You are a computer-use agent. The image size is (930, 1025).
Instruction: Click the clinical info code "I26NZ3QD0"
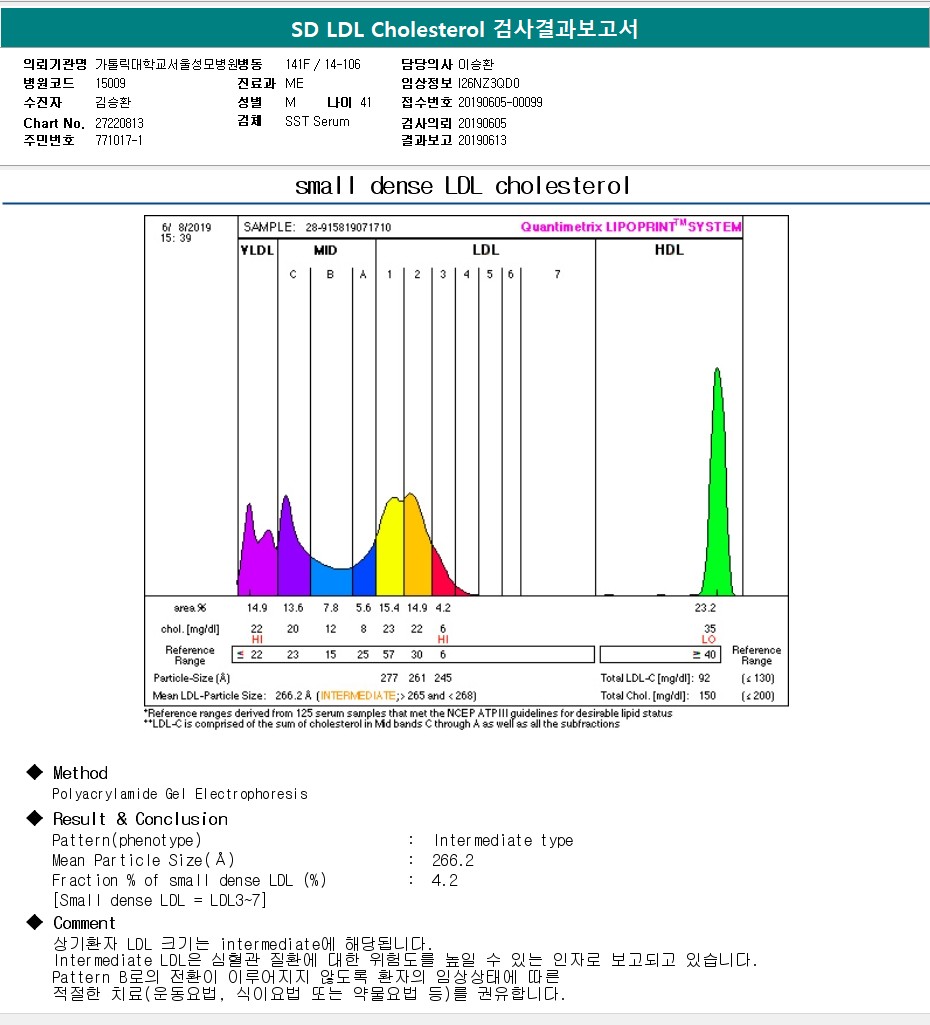click(489, 83)
